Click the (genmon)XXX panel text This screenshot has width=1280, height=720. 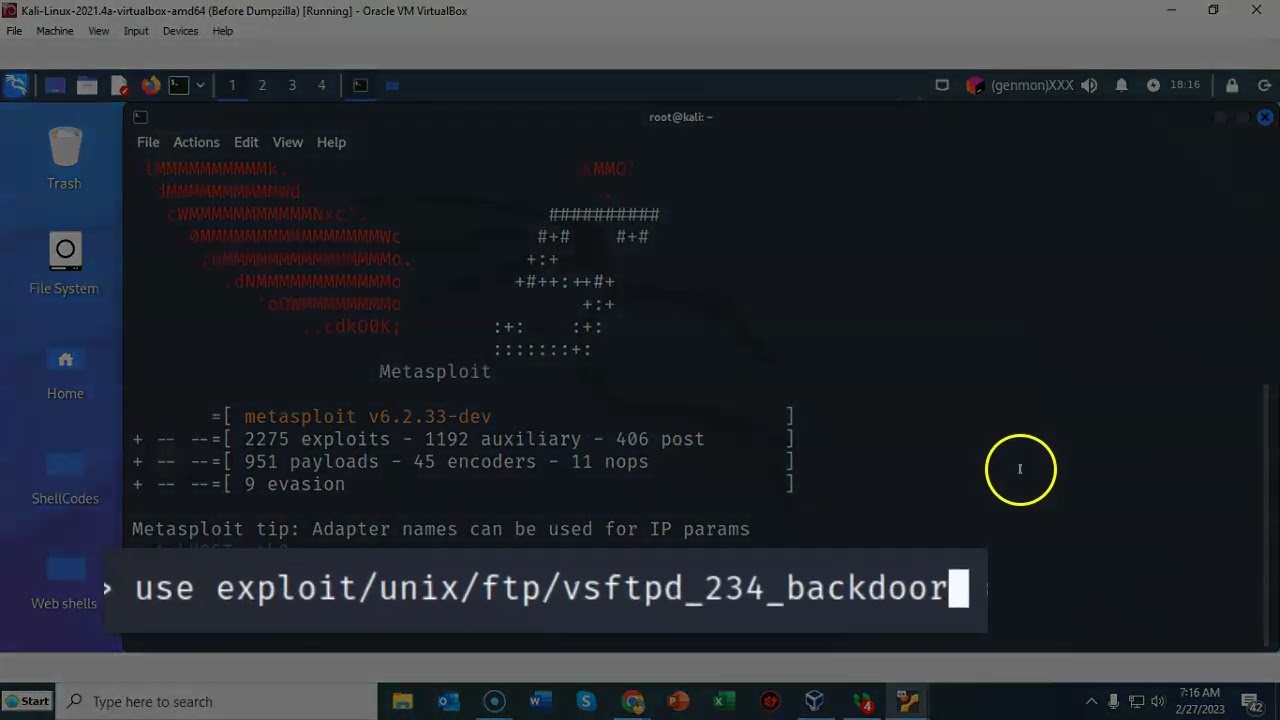tap(1033, 86)
